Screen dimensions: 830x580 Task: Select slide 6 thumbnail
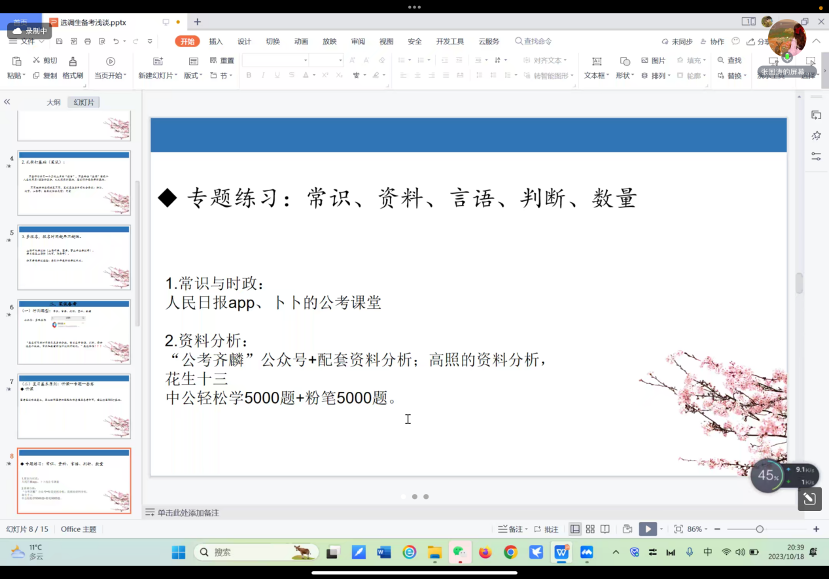74,332
